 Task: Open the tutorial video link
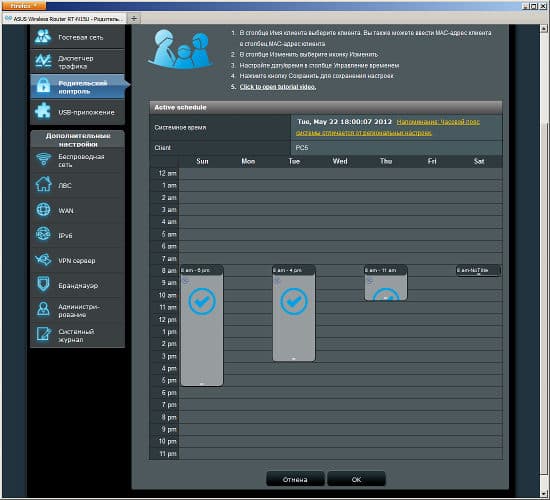pyautogui.click(x=278, y=87)
